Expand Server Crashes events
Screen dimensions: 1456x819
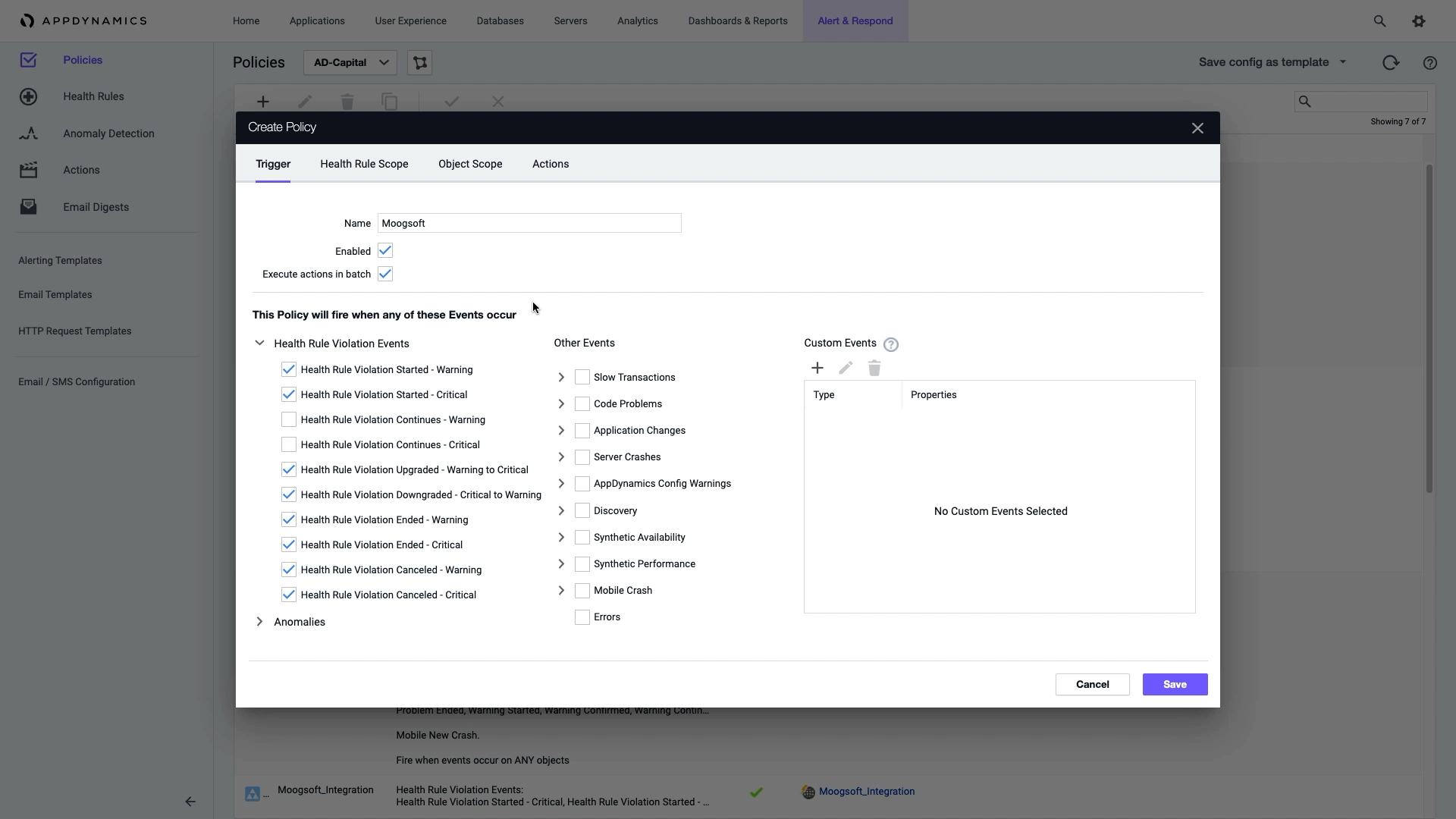coord(561,457)
